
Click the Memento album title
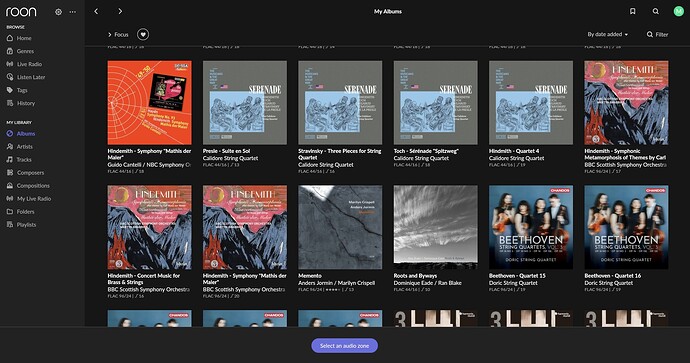[x=310, y=276]
